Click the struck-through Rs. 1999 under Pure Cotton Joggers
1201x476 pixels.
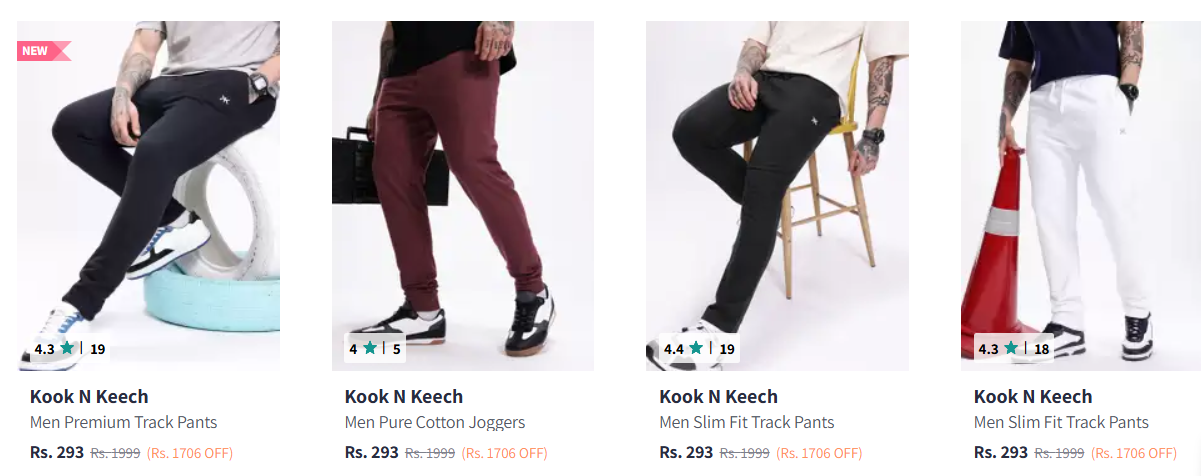430,453
